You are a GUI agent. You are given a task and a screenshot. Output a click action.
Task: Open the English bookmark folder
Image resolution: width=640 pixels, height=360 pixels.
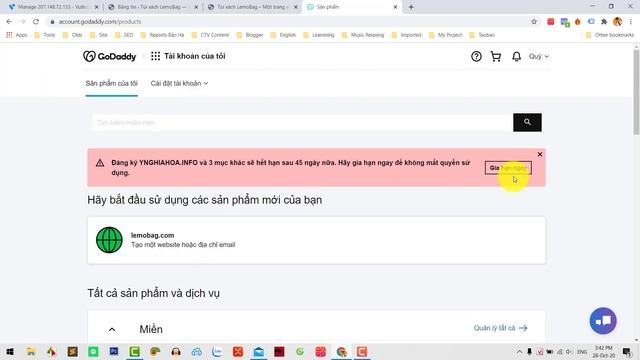click(x=283, y=35)
